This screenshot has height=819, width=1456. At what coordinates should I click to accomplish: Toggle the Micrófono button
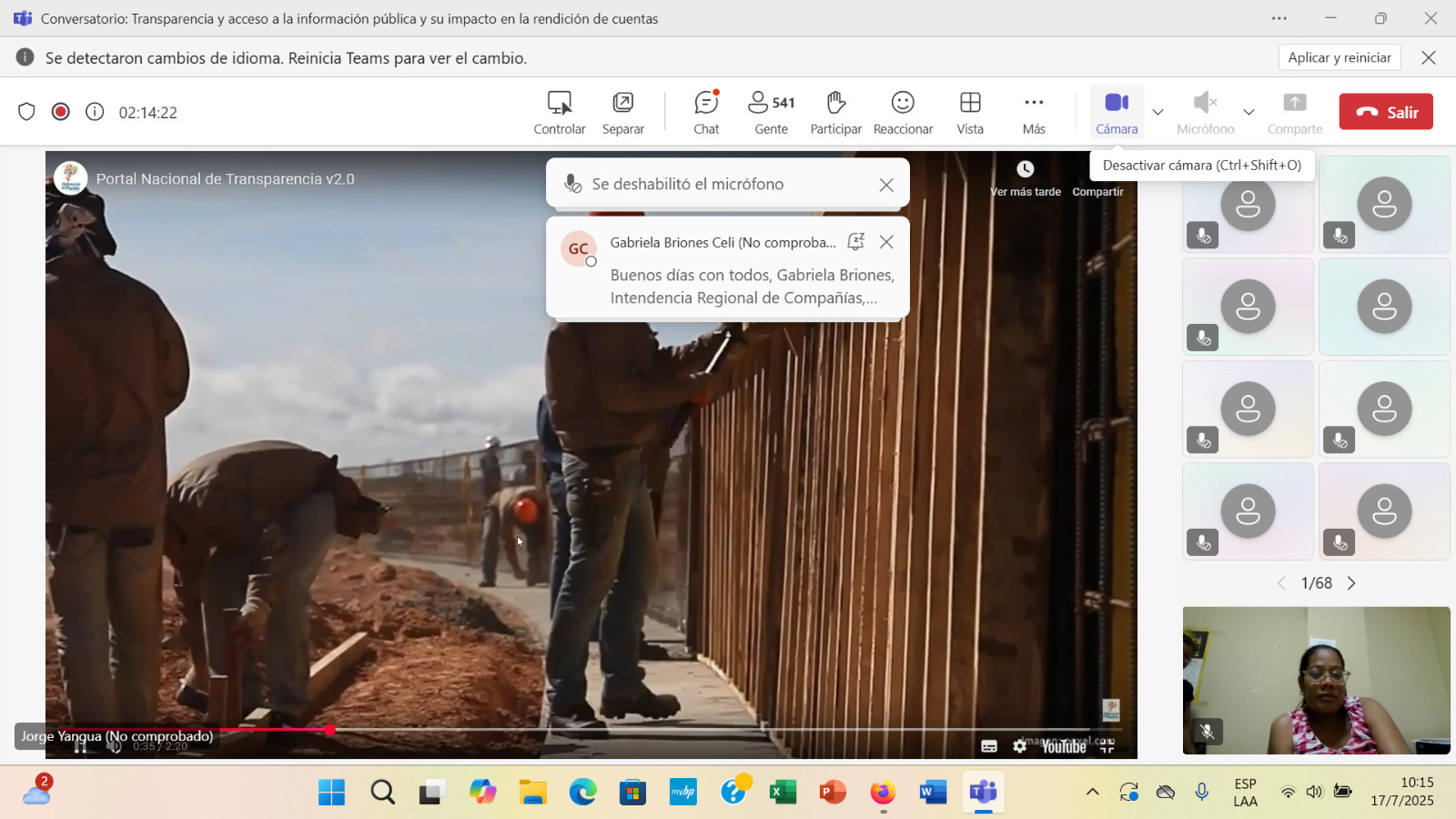pos(1205,113)
